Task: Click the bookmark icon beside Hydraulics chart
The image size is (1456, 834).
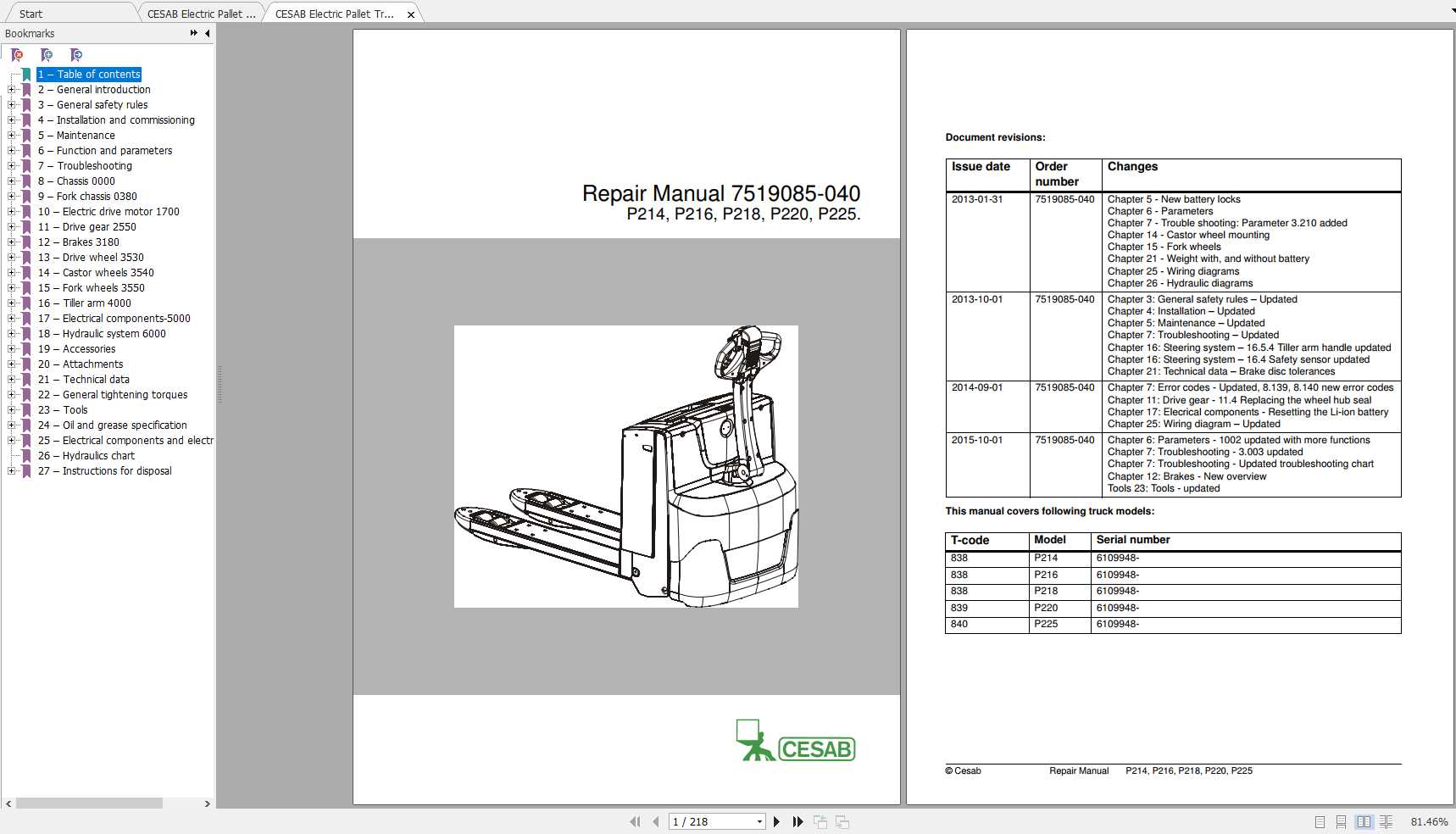Action: pos(27,456)
